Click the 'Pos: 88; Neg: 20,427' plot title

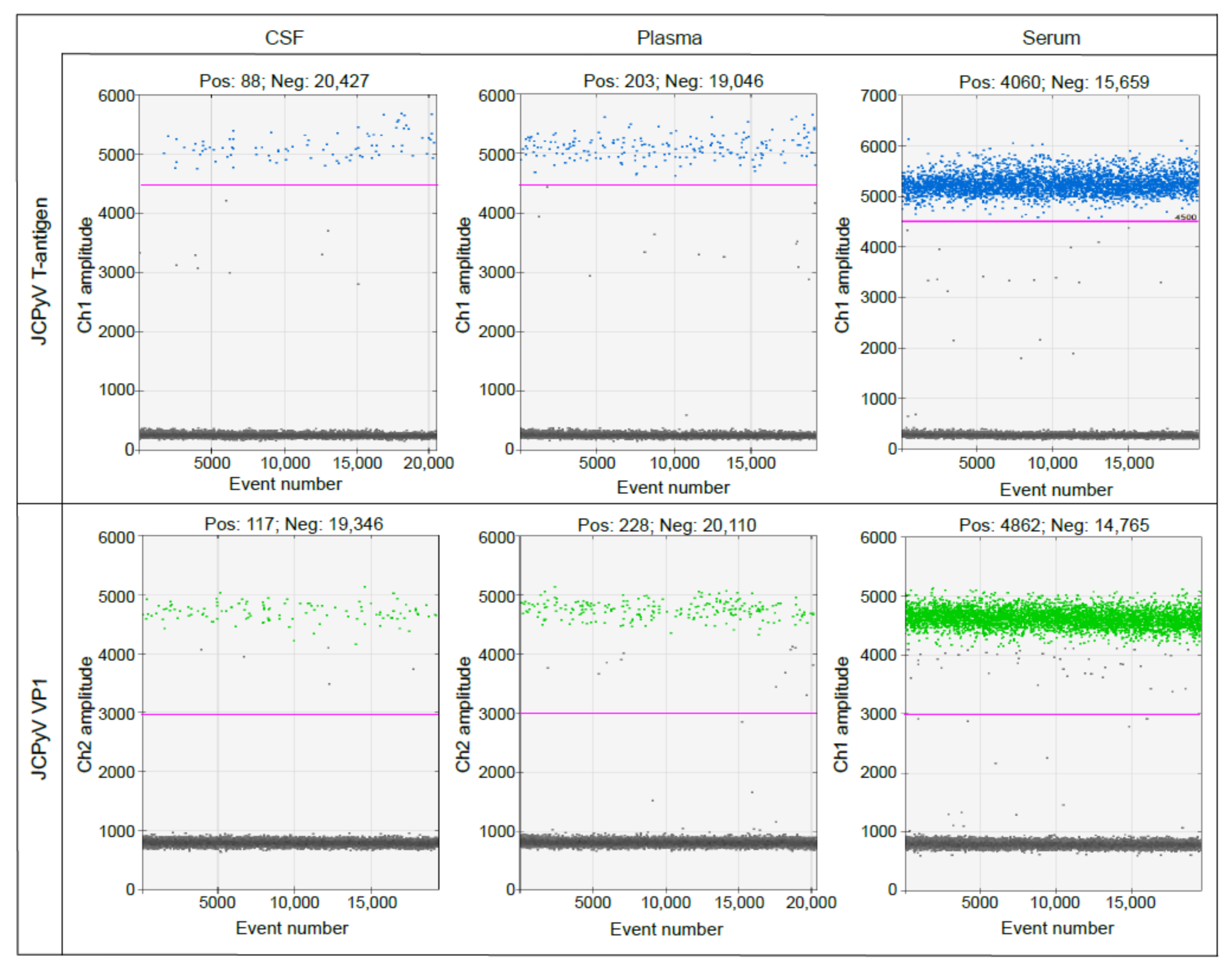tap(284, 81)
